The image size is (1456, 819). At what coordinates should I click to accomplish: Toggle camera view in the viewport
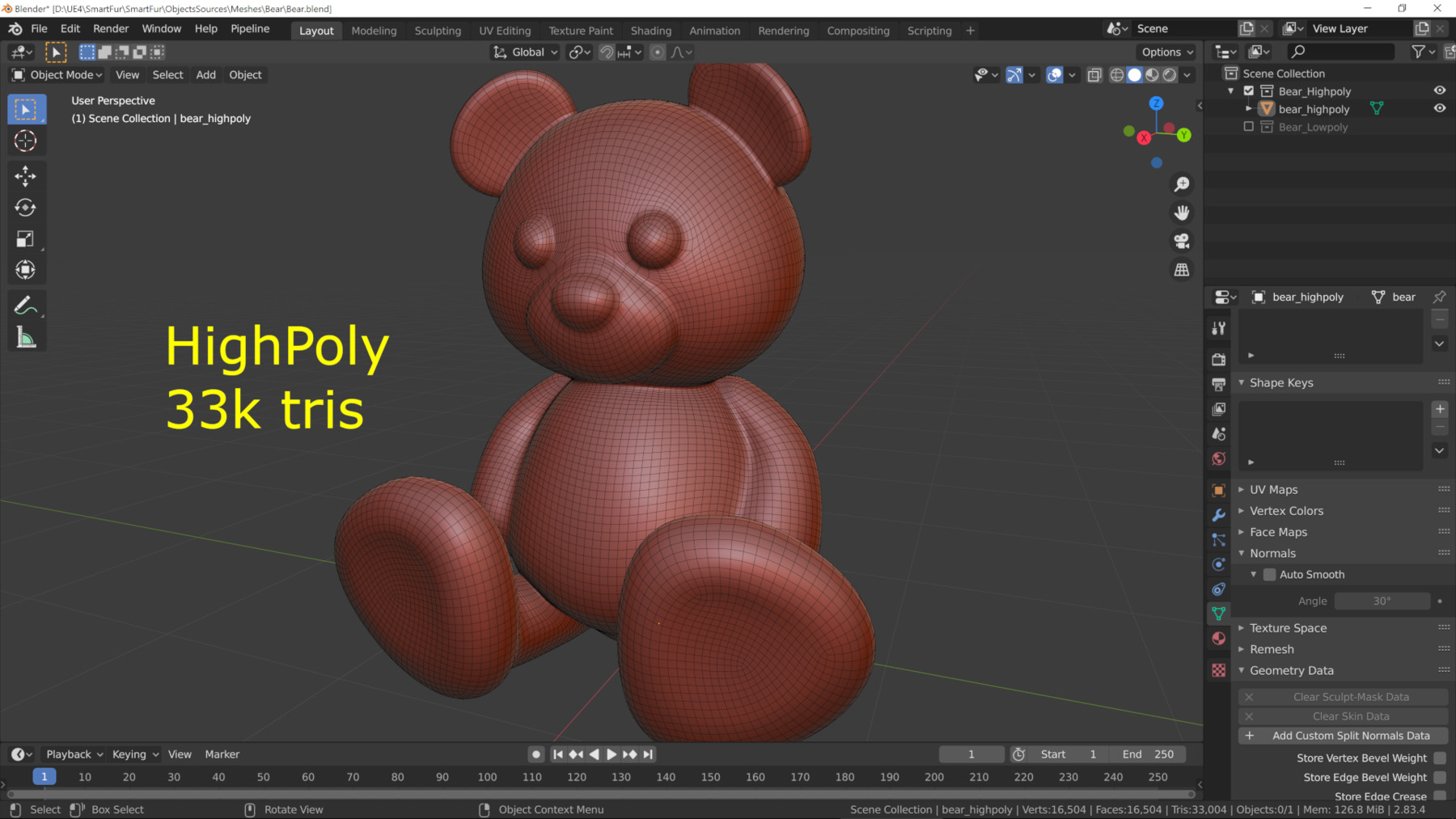1182,241
